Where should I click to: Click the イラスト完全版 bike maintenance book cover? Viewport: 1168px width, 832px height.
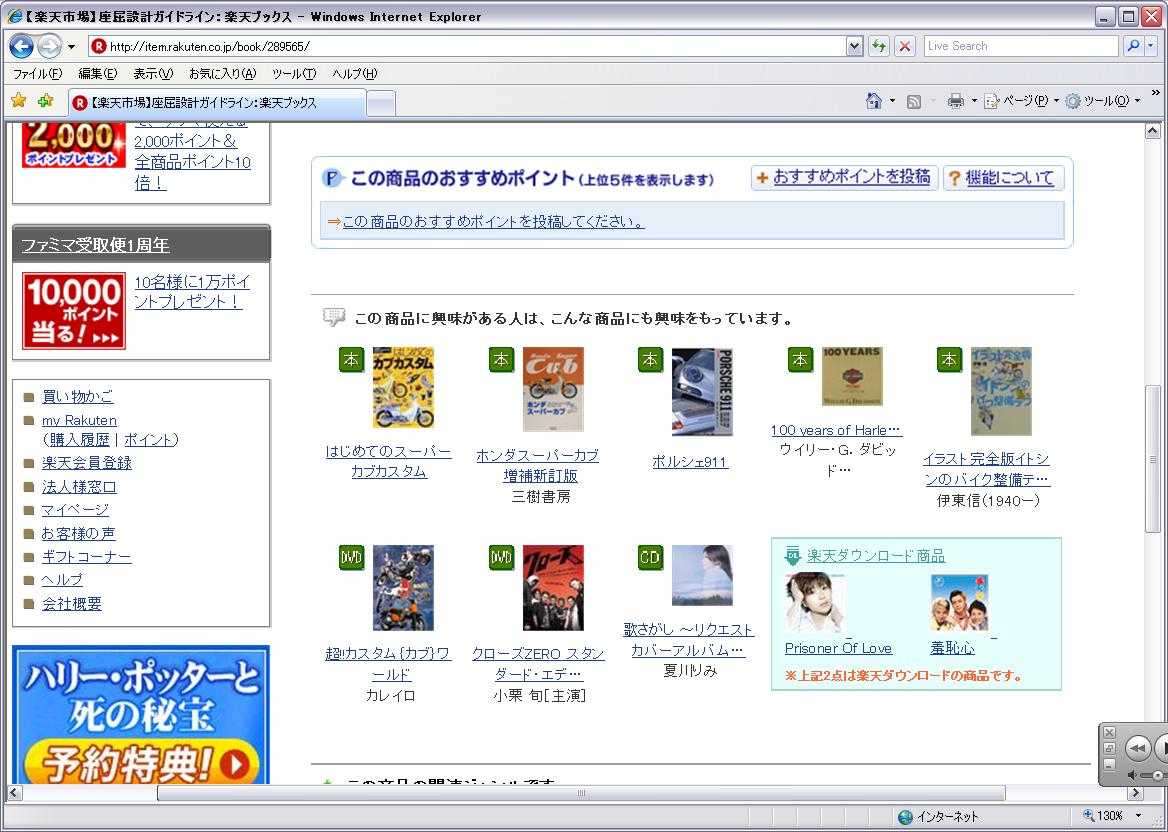(x=1001, y=391)
